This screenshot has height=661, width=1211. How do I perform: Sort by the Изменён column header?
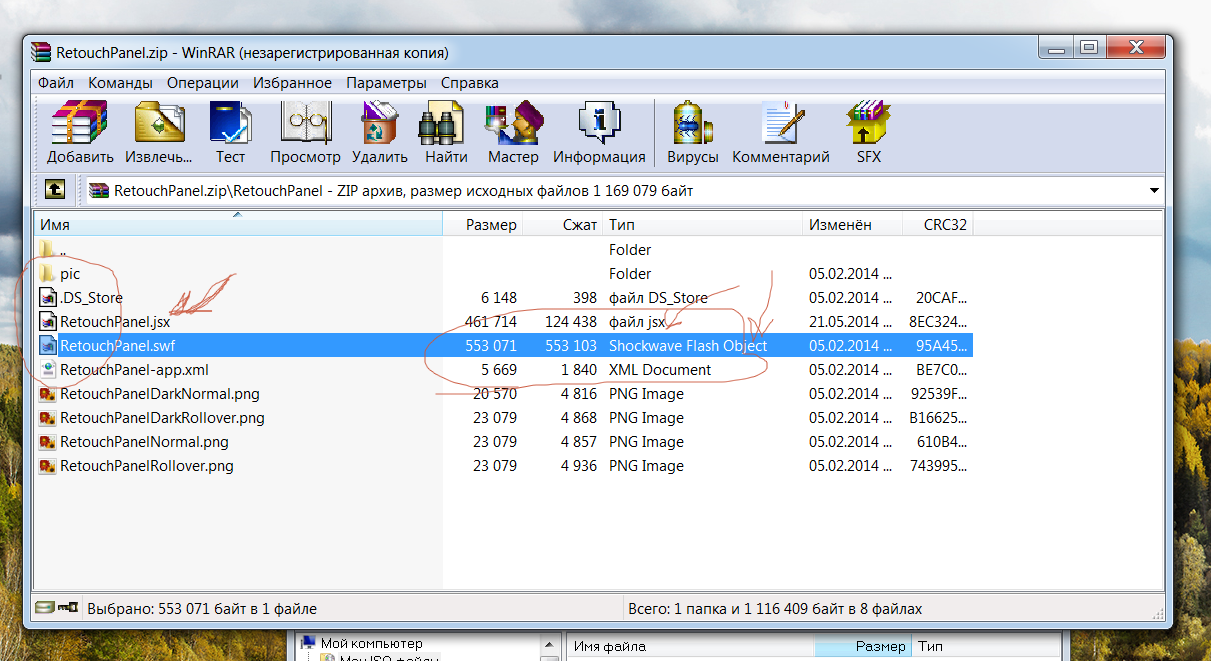(x=853, y=225)
